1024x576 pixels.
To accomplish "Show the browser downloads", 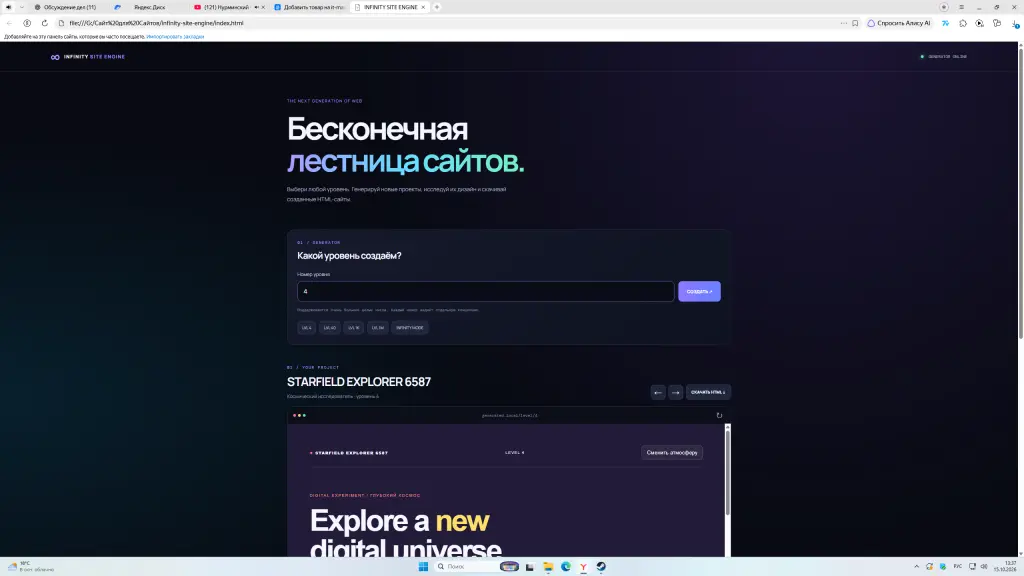I will point(1015,24).
